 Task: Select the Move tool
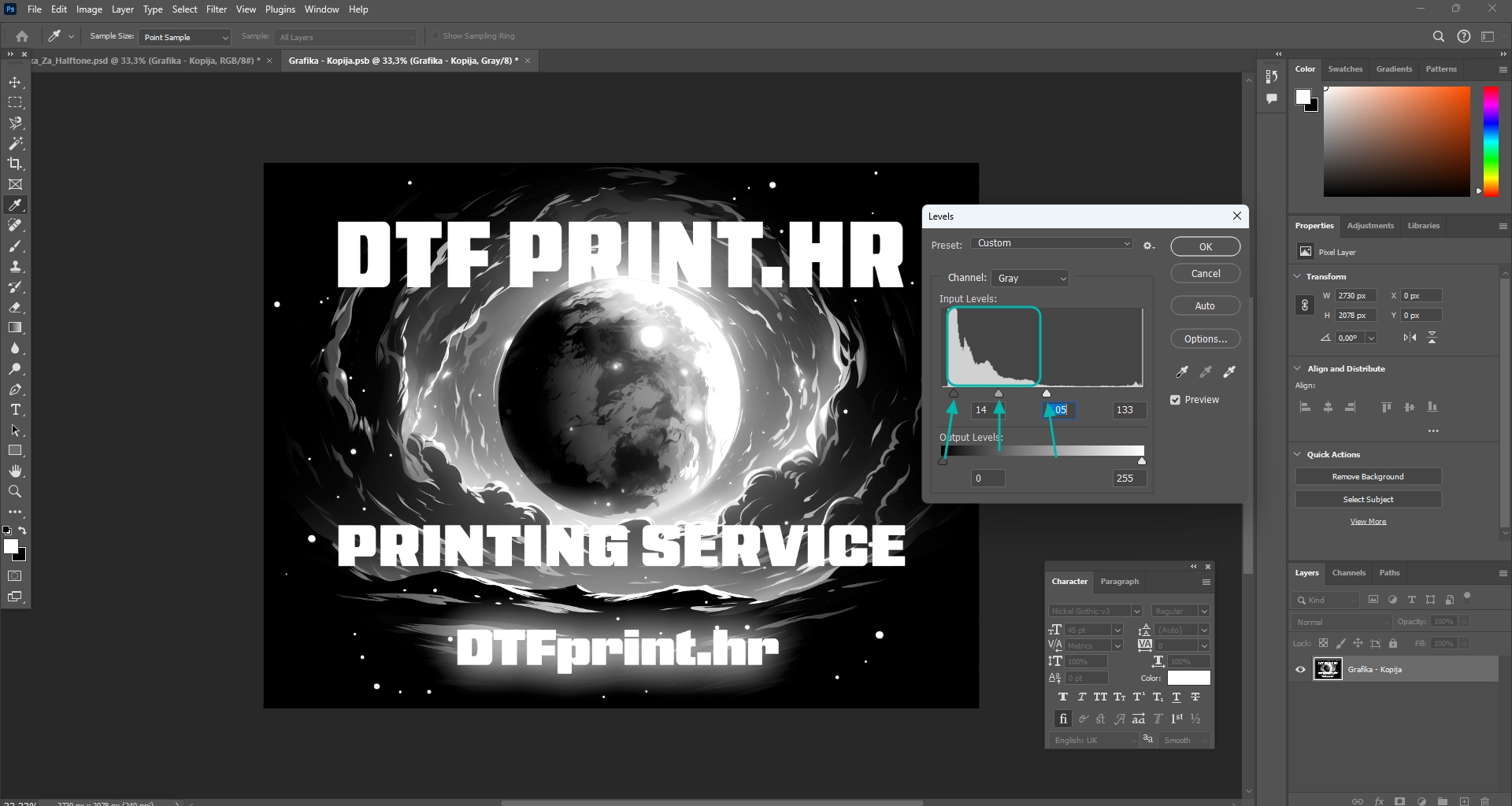15,82
